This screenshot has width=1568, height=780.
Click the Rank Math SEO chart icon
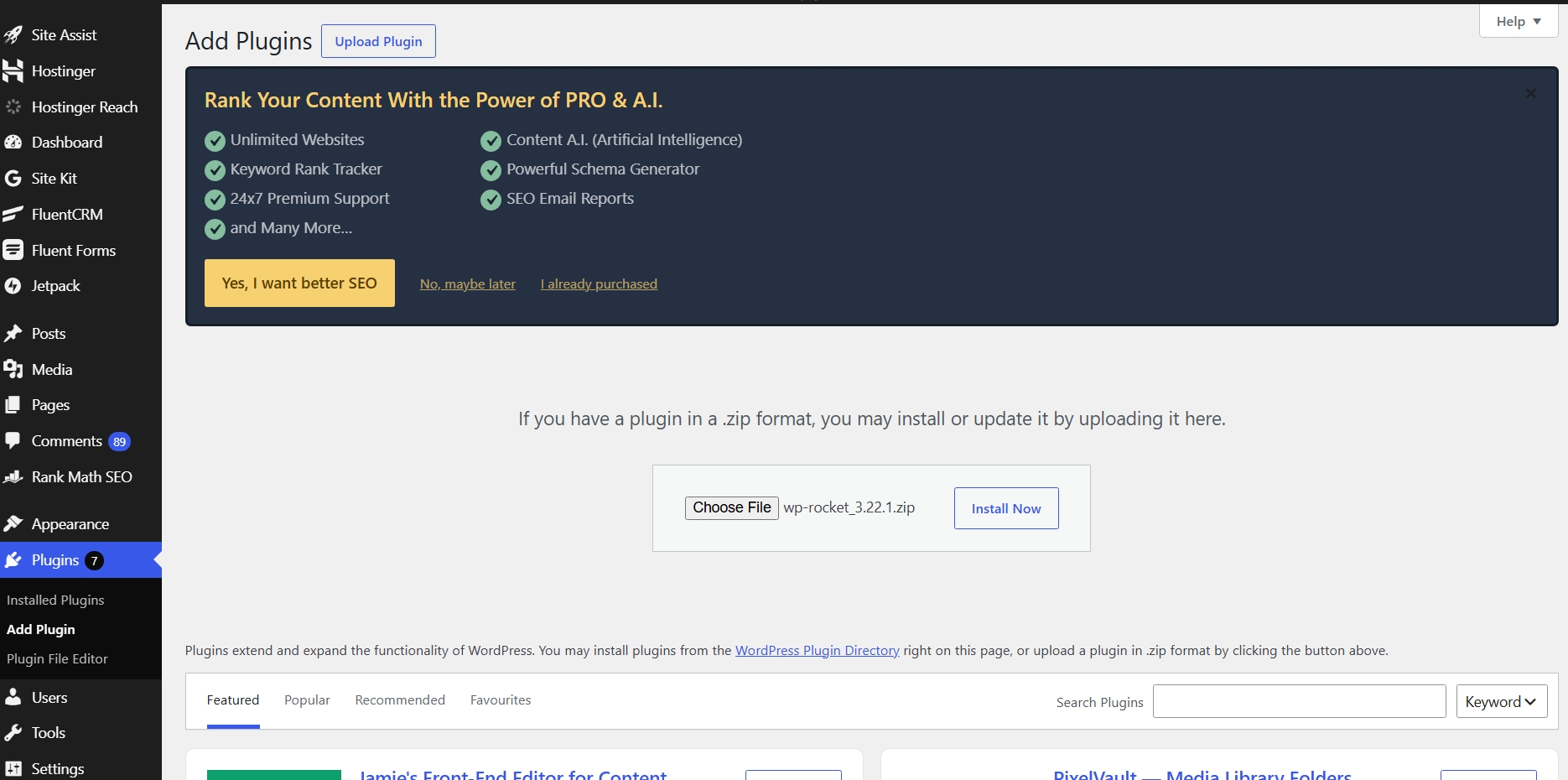13,477
